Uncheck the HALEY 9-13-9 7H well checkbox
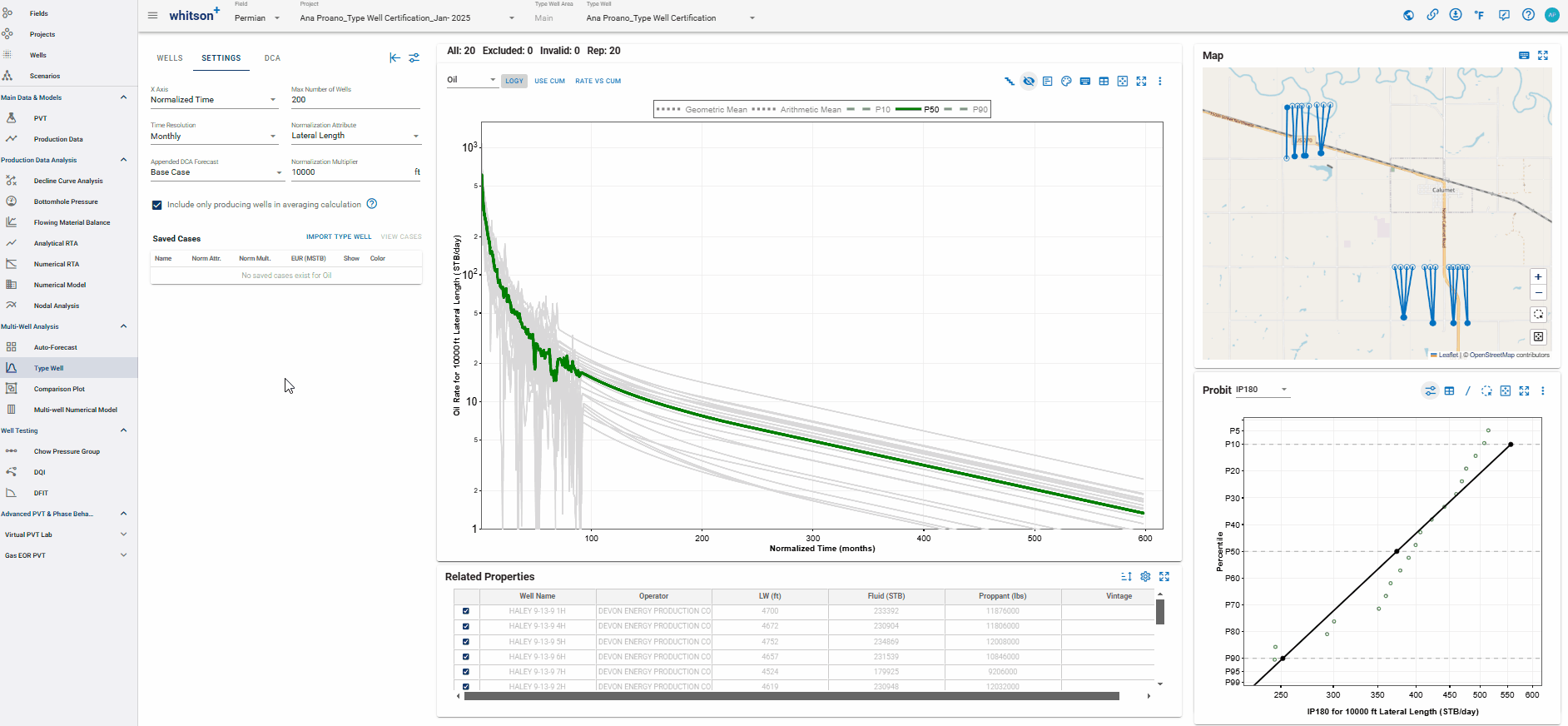Screen dimensions: 1568x726 (x=465, y=672)
